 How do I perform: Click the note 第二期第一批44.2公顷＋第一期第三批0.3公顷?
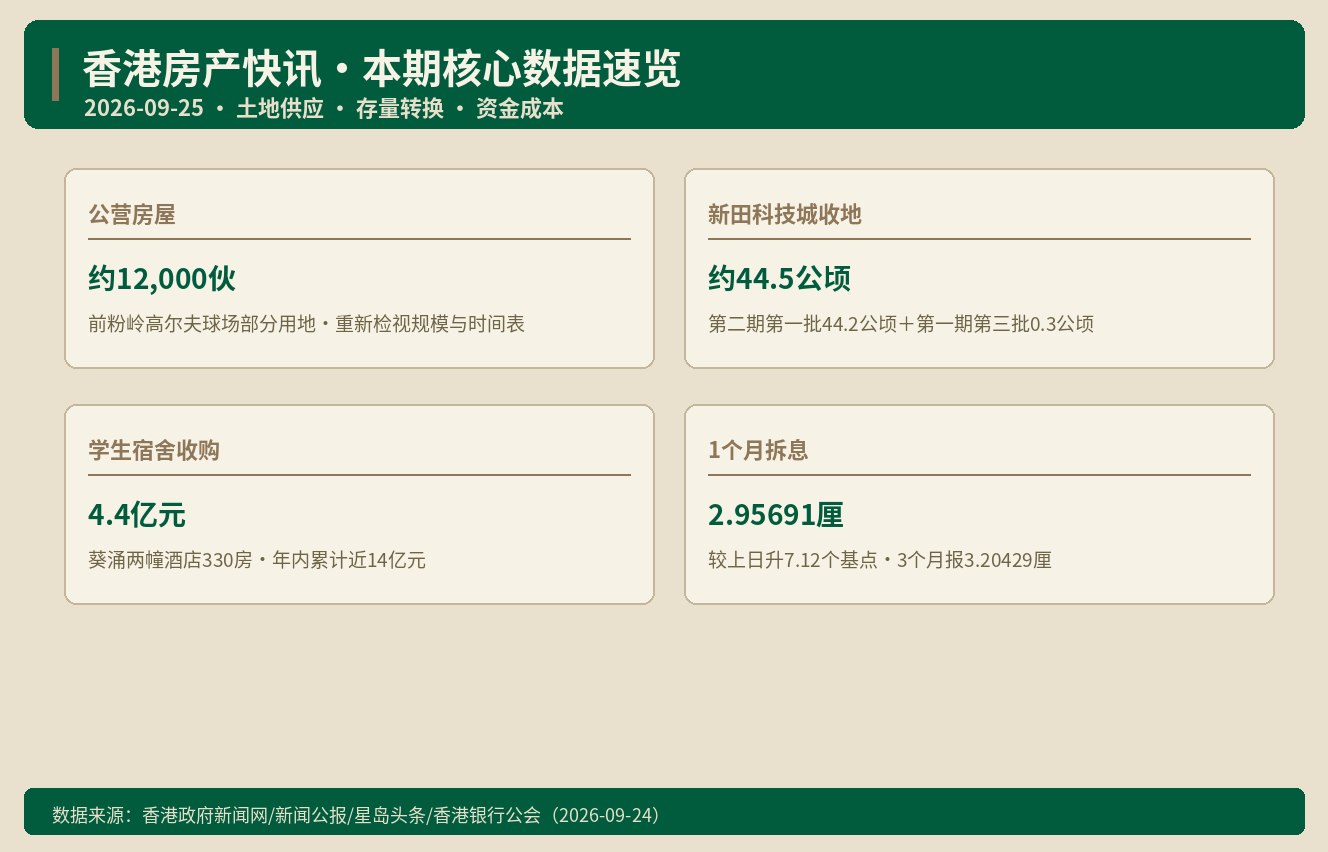point(900,324)
